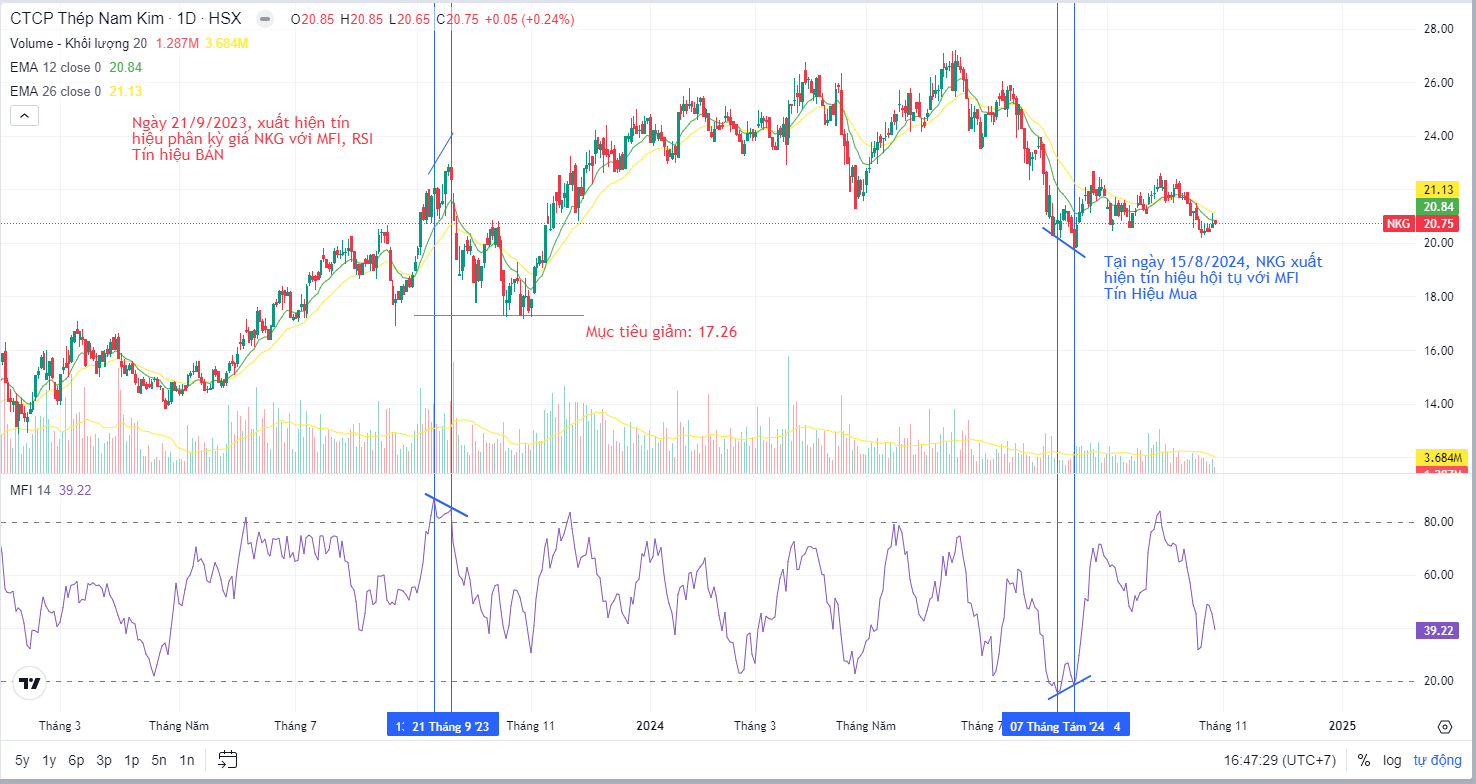Click the 80.00 level on MFI scale
Screen dimensions: 1476x784
[1438, 522]
